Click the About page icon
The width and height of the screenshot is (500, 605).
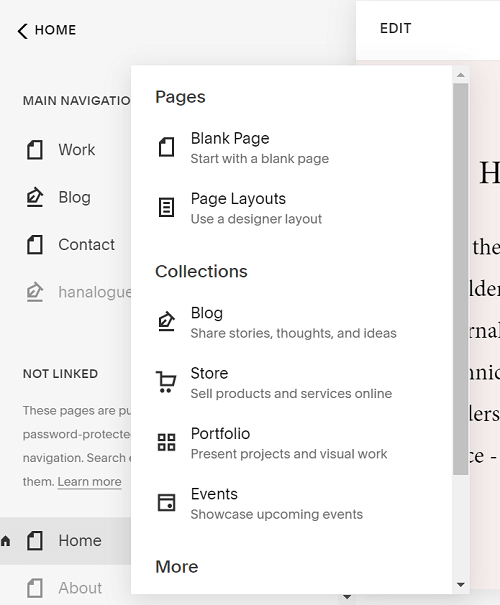(35, 588)
